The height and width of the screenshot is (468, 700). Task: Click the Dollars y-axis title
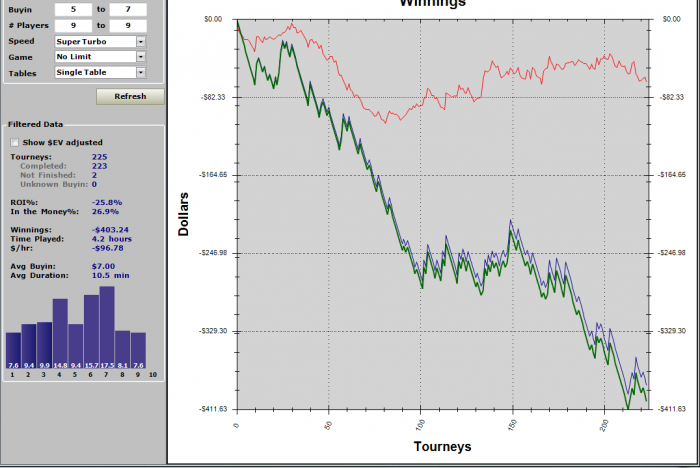[x=183, y=214]
